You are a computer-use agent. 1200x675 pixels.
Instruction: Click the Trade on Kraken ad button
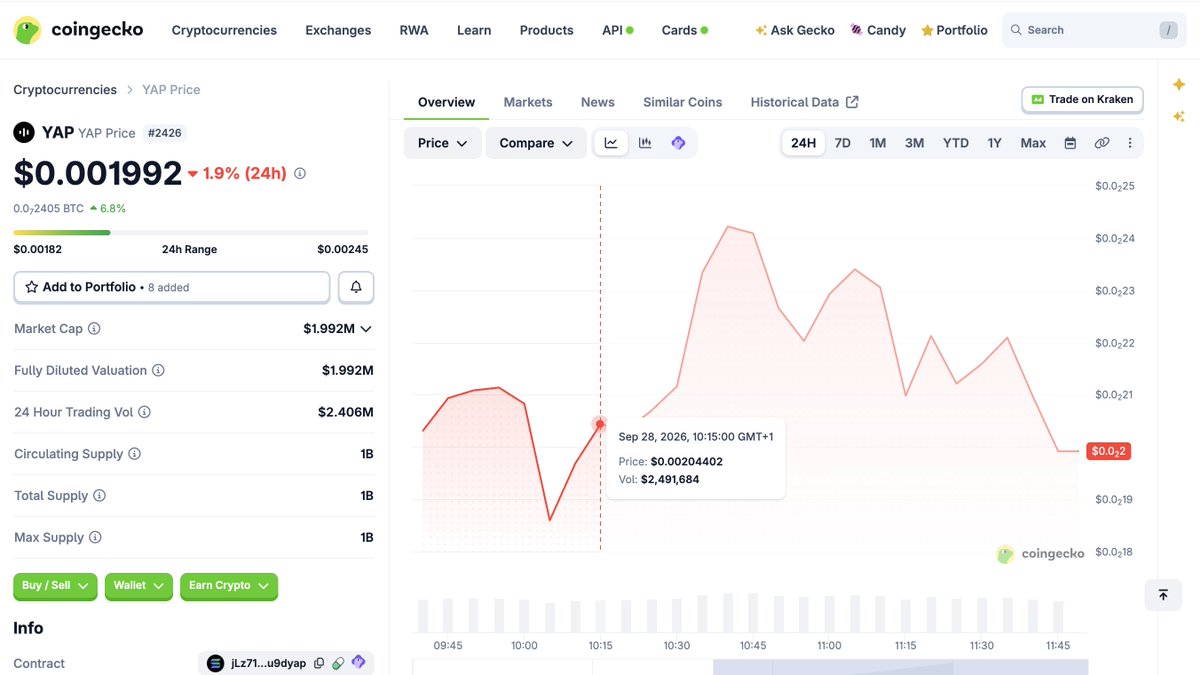[x=1082, y=100]
